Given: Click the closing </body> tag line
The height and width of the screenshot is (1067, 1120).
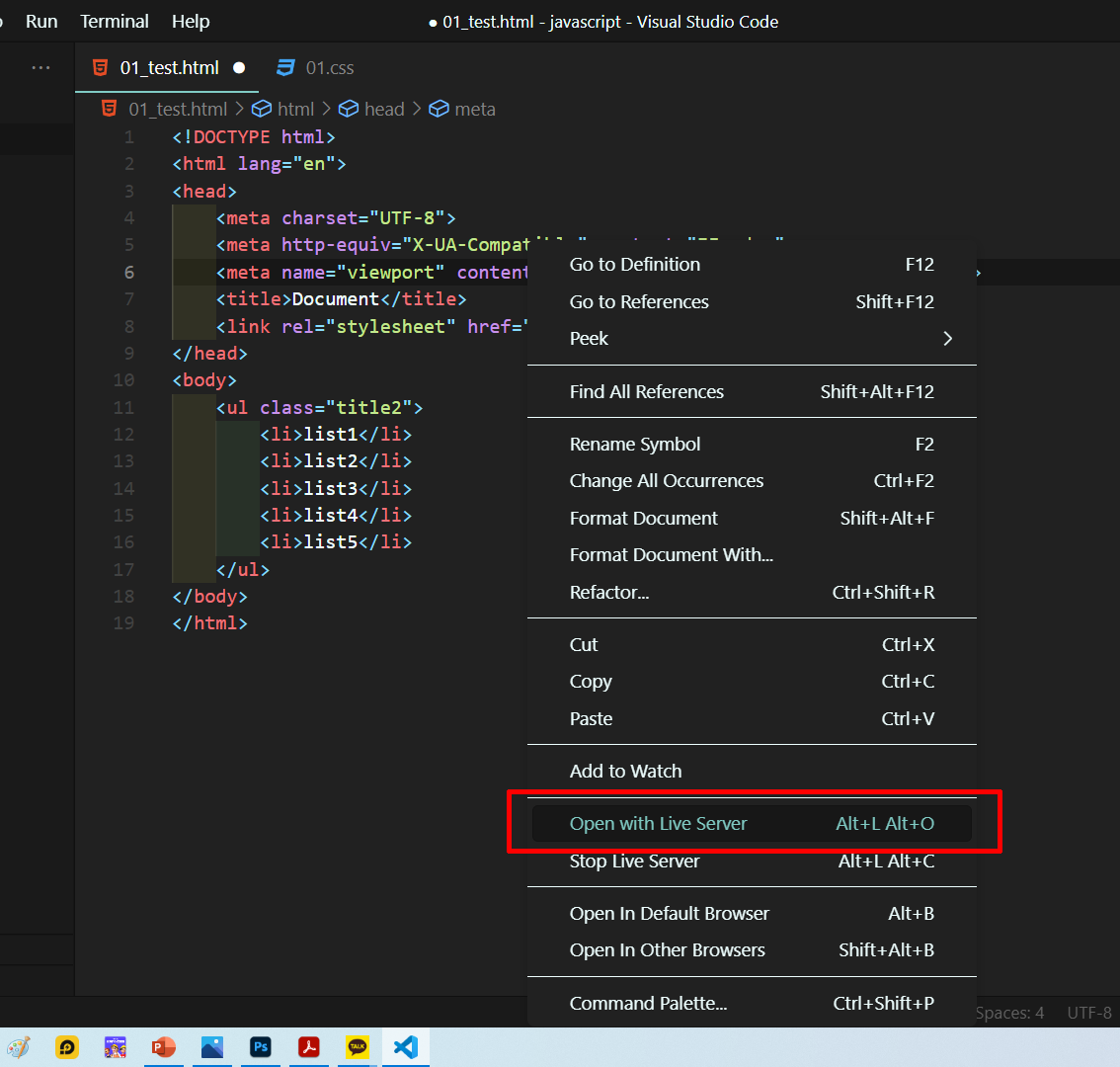Looking at the screenshot, I should [x=210, y=597].
